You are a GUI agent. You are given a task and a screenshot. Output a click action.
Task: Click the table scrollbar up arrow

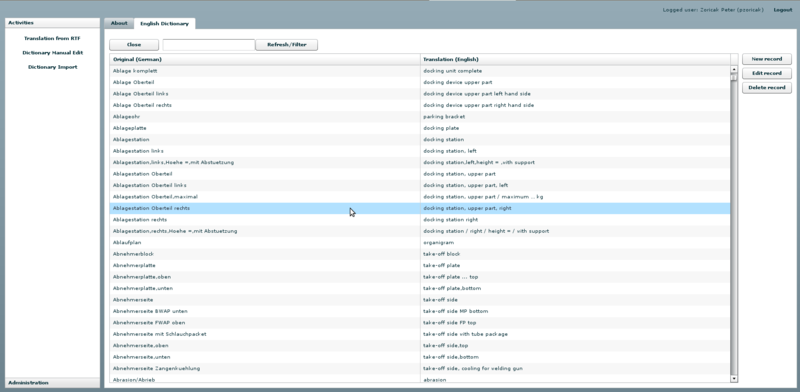point(734,69)
